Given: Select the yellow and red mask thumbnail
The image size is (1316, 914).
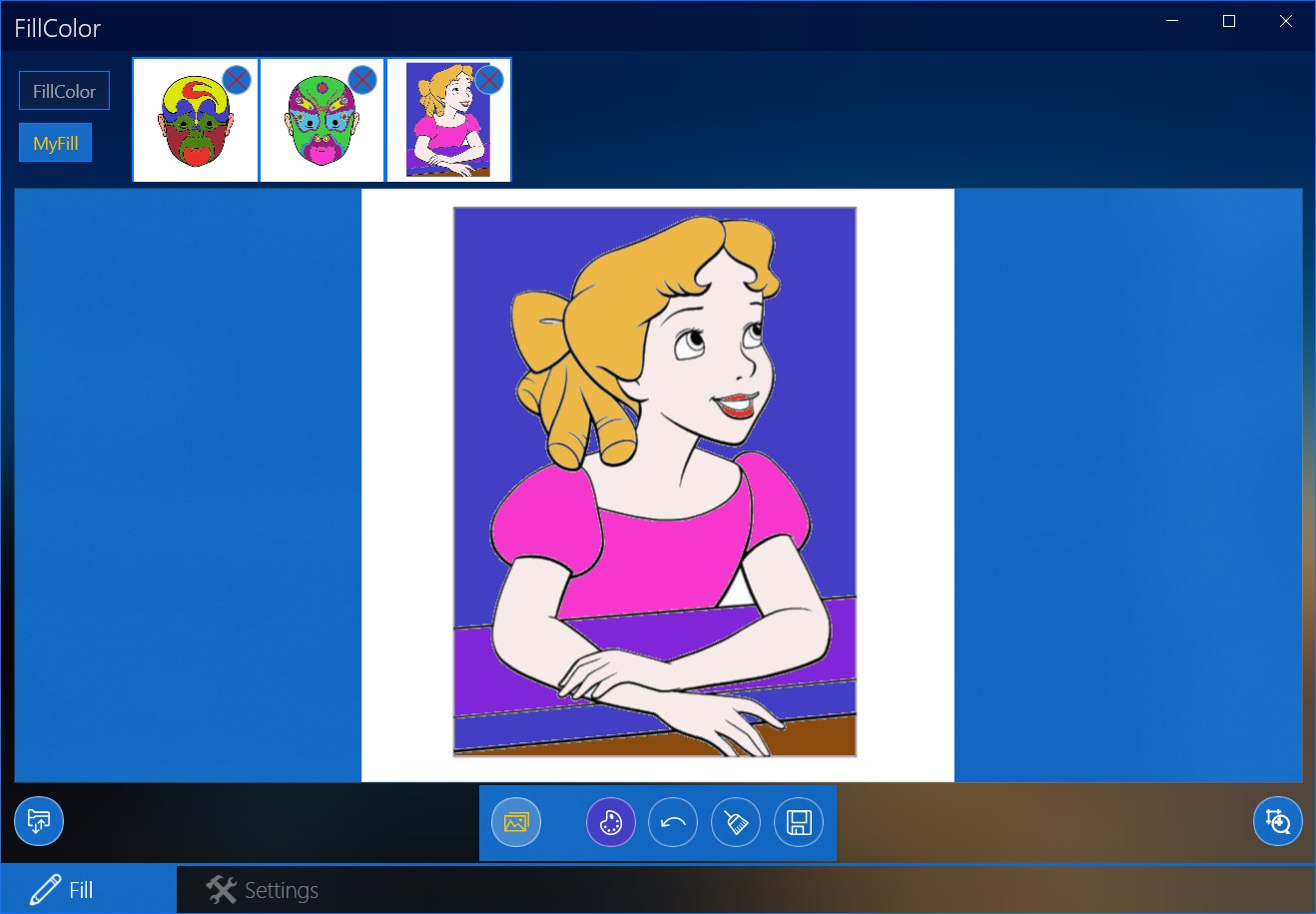Looking at the screenshot, I should coord(196,120).
